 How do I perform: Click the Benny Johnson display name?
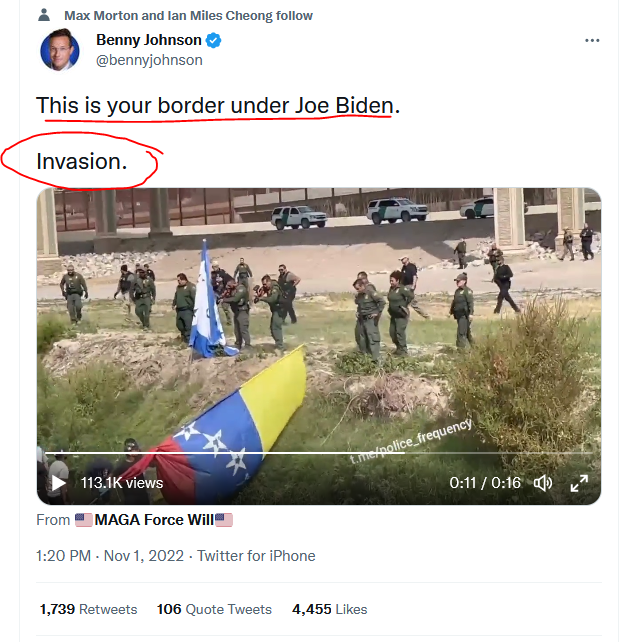tap(146, 41)
